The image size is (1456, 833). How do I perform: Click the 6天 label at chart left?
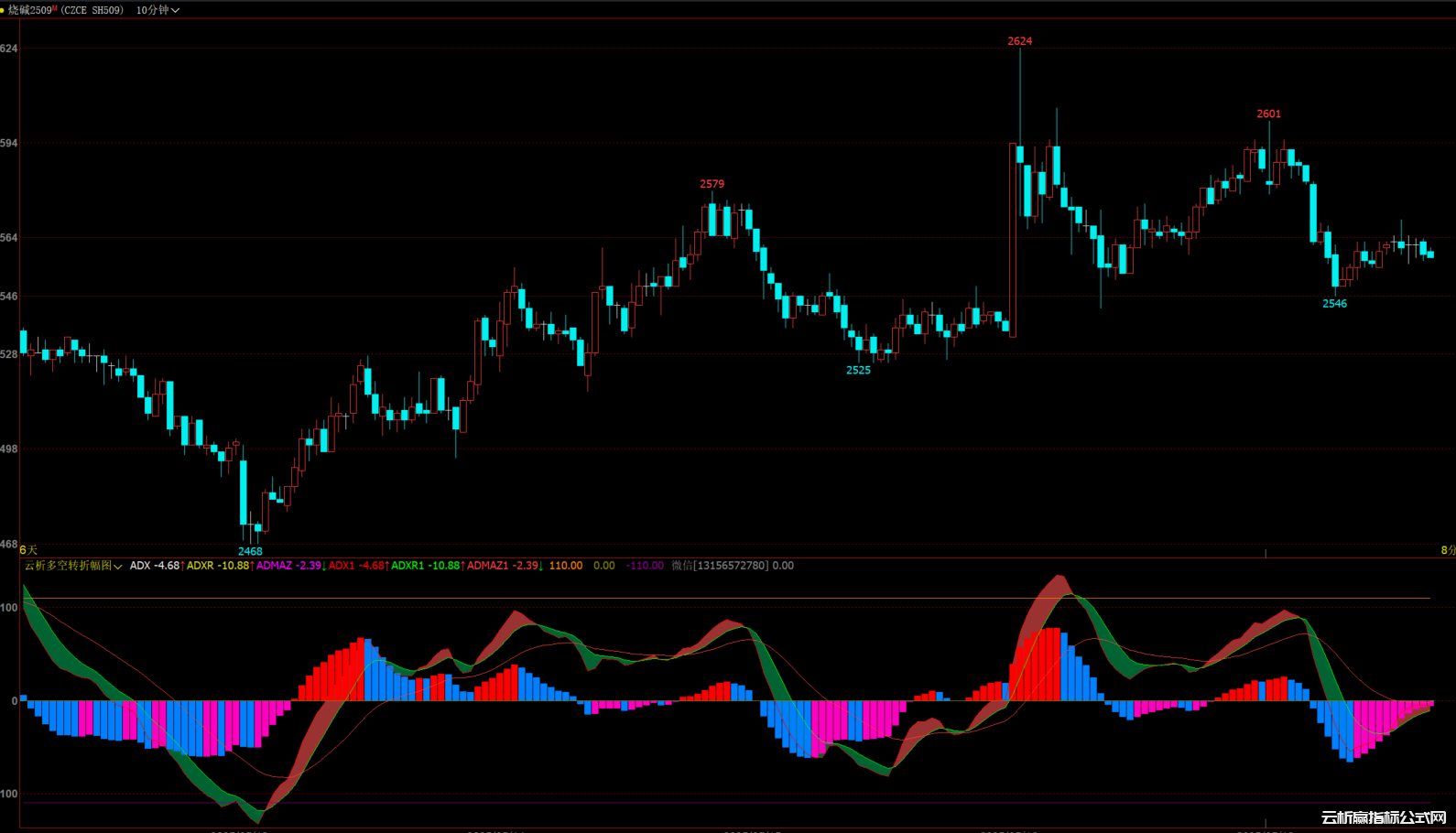[29, 550]
